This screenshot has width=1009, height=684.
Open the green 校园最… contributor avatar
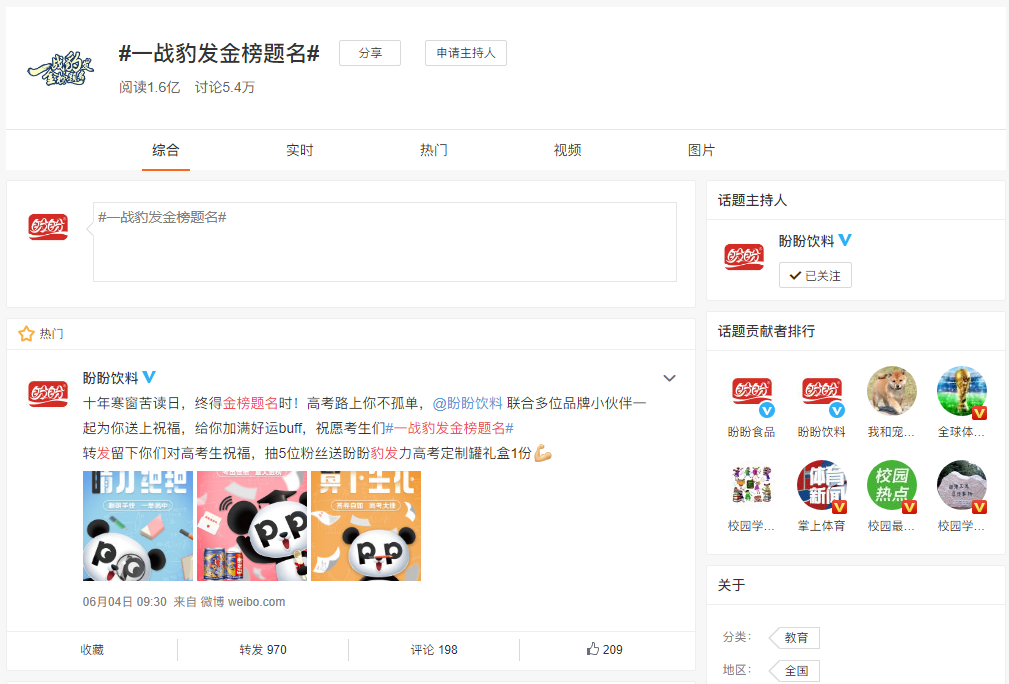click(x=892, y=485)
